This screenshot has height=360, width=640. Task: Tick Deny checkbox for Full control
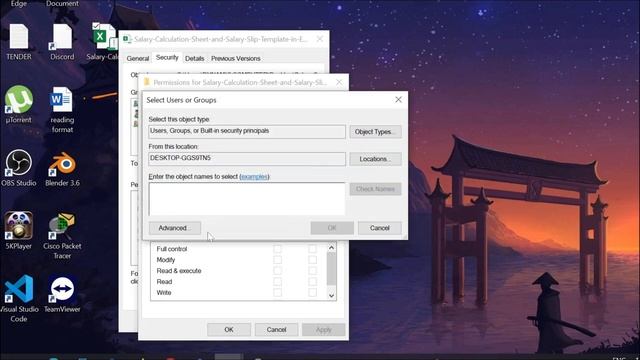pyautogui.click(x=312, y=249)
